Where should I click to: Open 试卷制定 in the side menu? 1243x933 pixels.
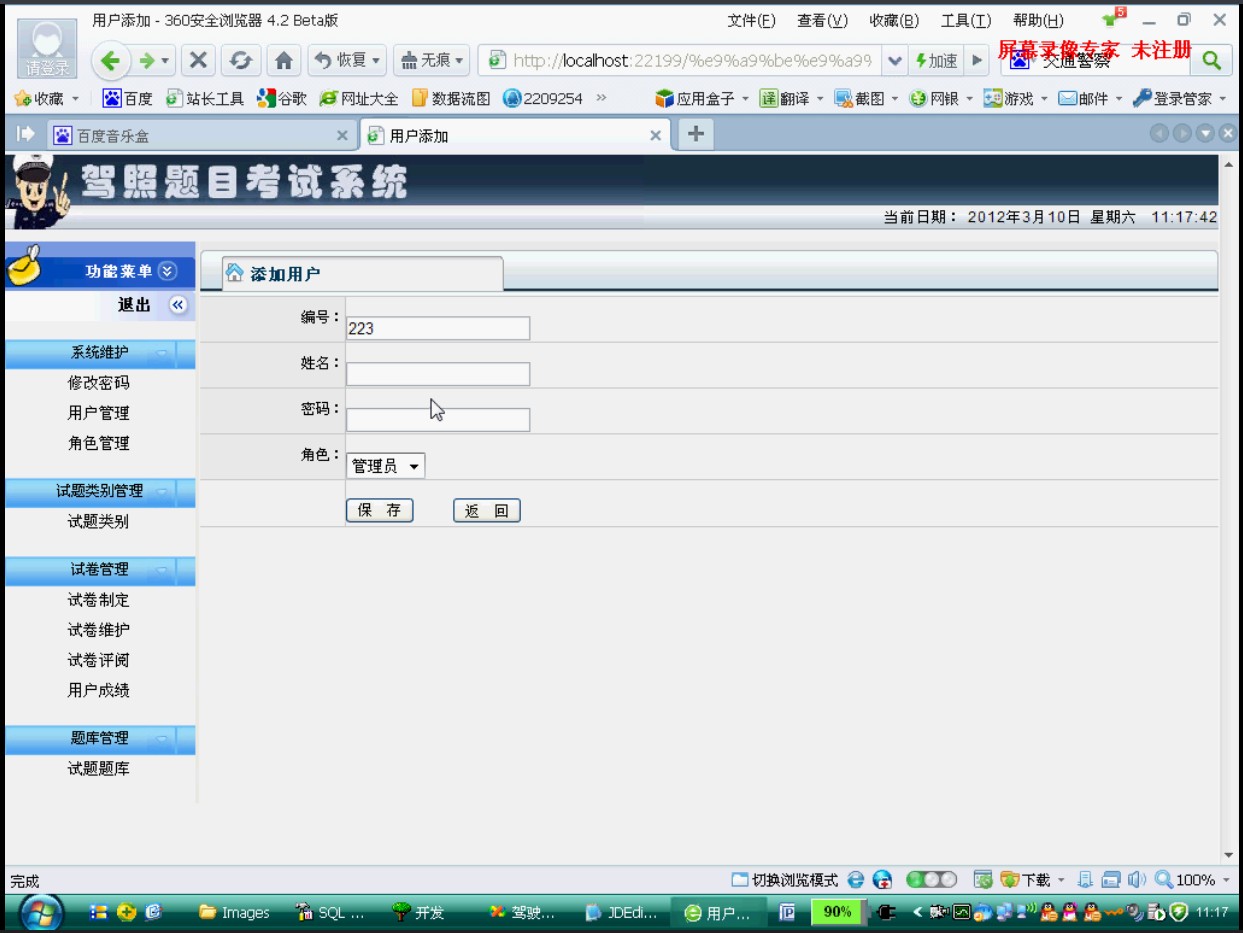click(98, 600)
